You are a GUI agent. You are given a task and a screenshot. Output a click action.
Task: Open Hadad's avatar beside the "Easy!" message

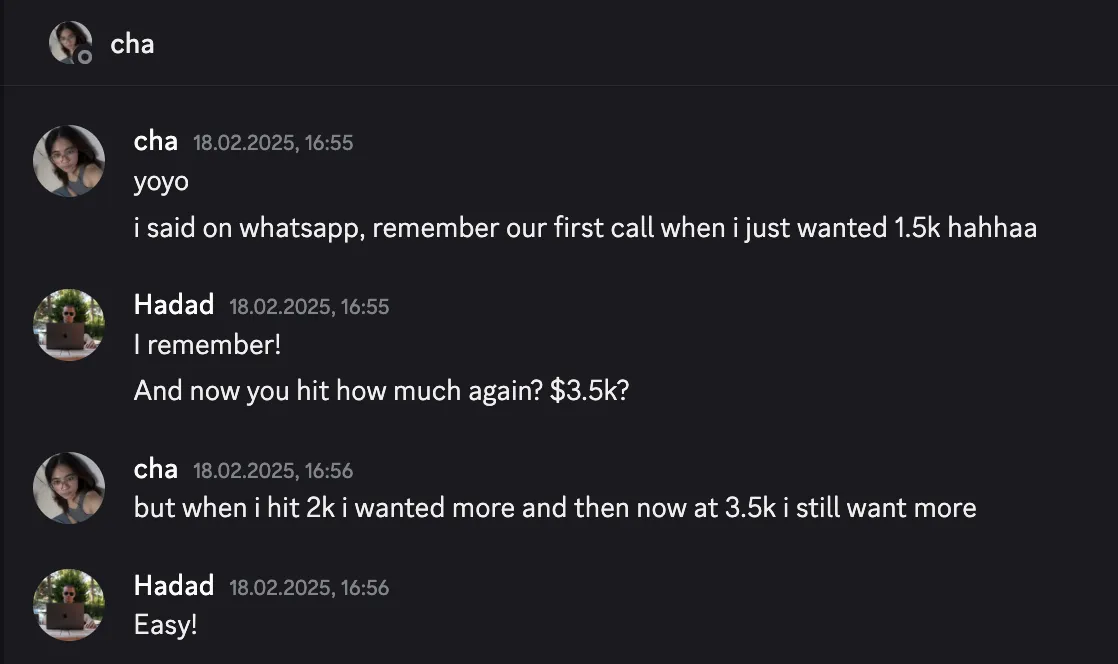pos(69,605)
